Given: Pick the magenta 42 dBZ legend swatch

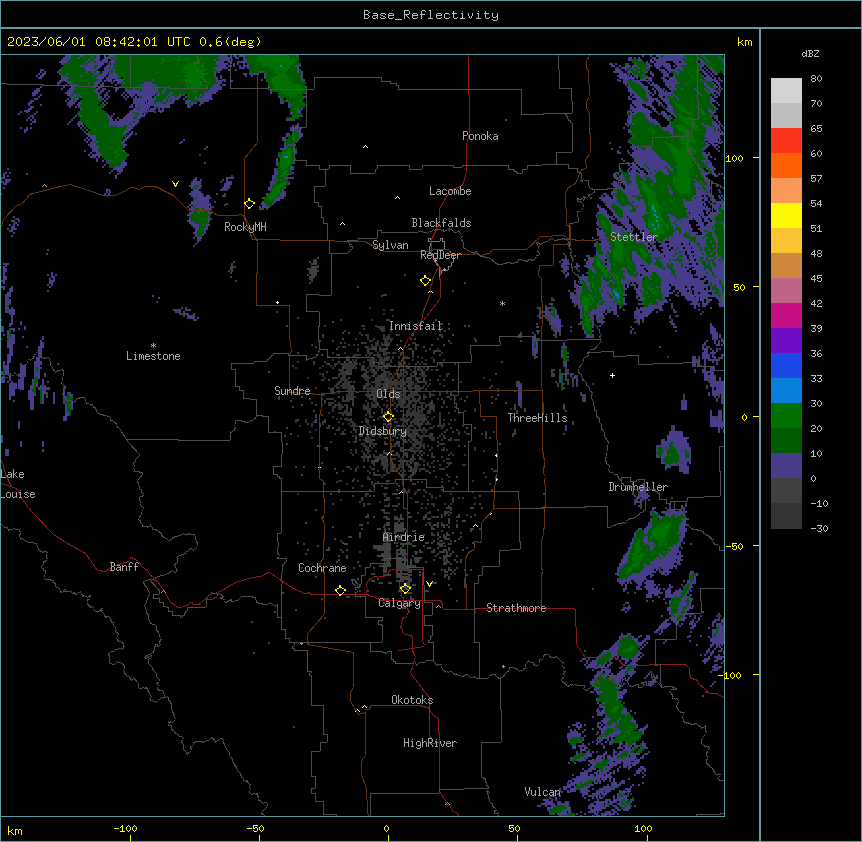Looking at the screenshot, I should (786, 315).
